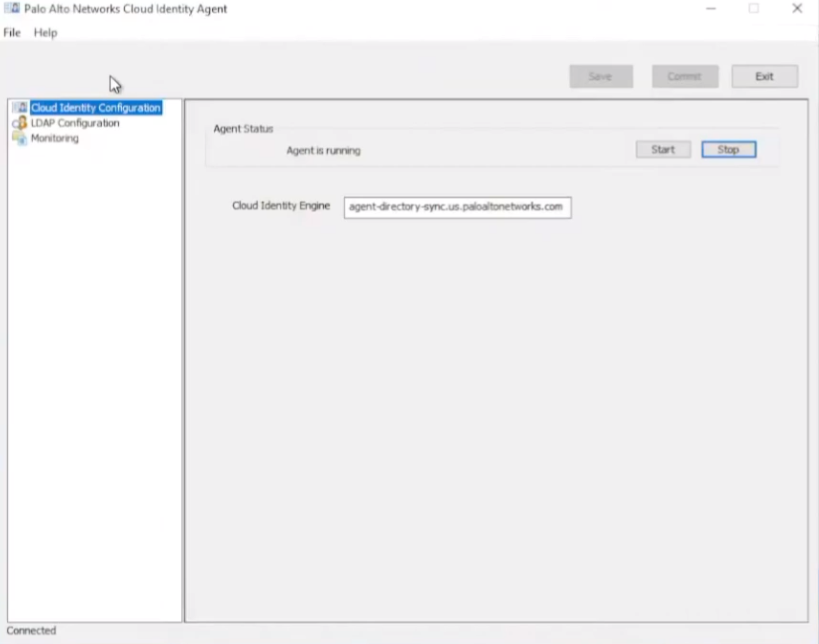Click the 'Agent is running' status text
The width and height of the screenshot is (819, 644).
pos(323,150)
